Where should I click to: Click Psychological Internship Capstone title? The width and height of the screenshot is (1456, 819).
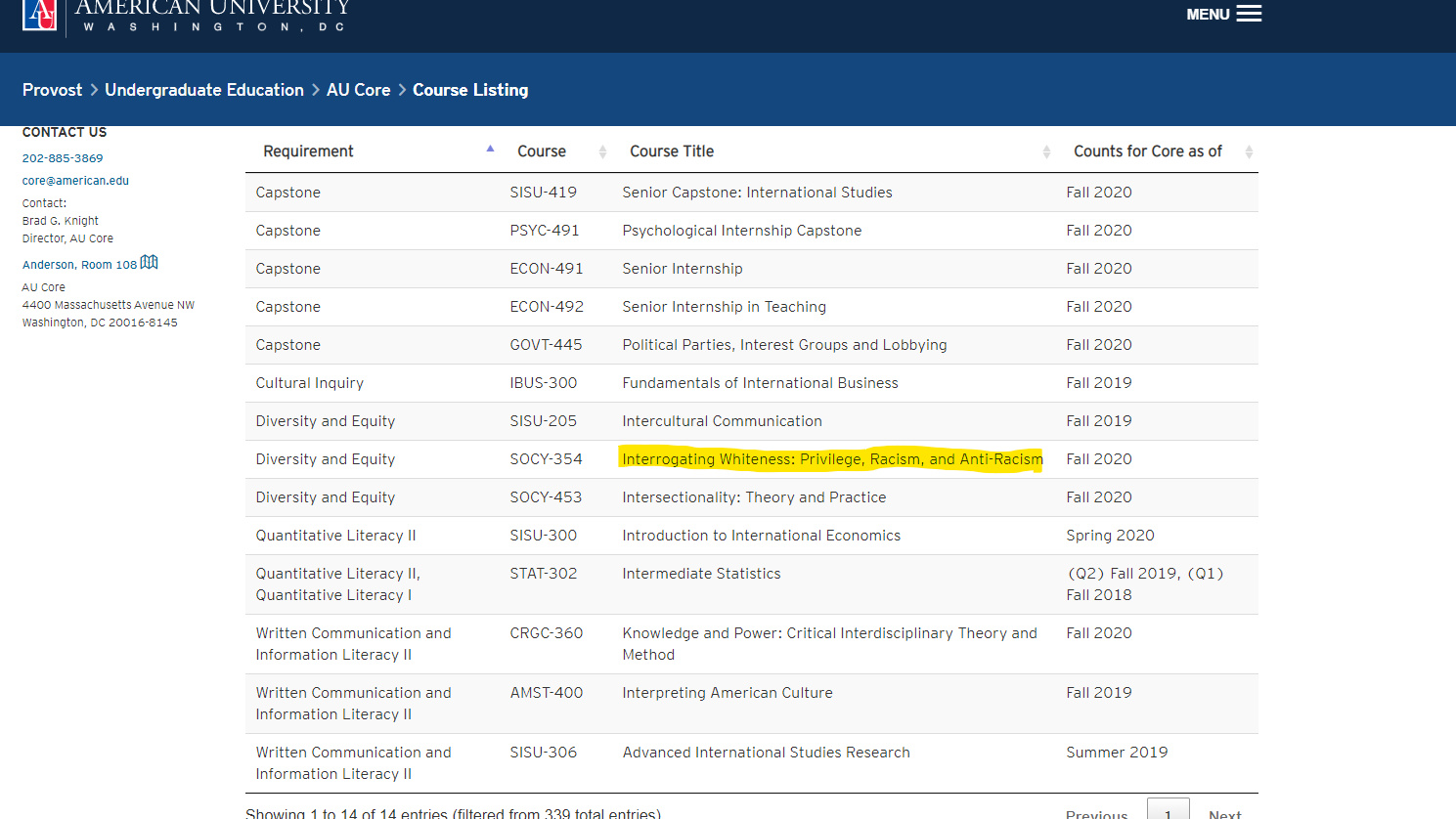[742, 231]
